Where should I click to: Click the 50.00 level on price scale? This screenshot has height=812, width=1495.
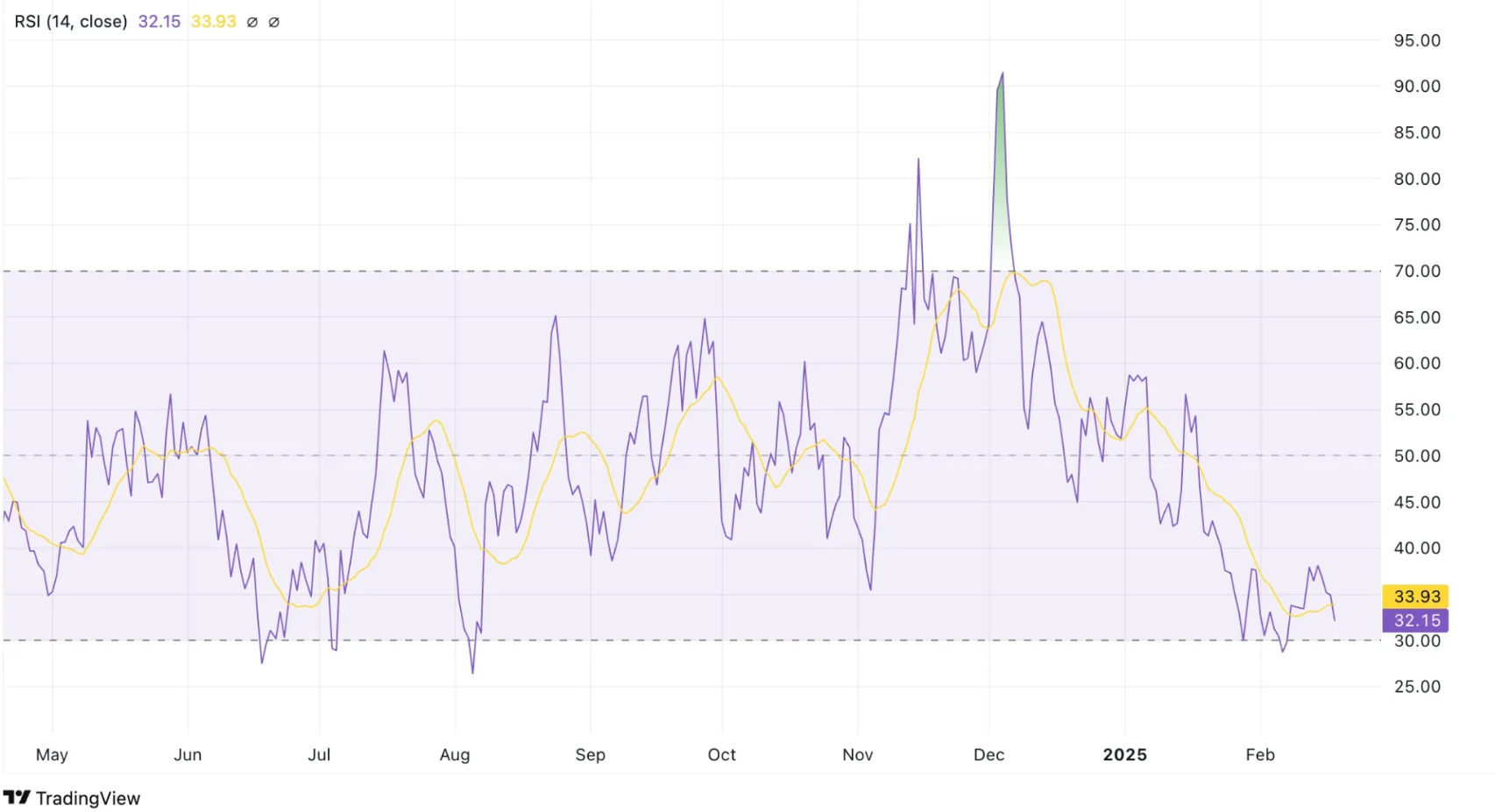pos(1417,455)
